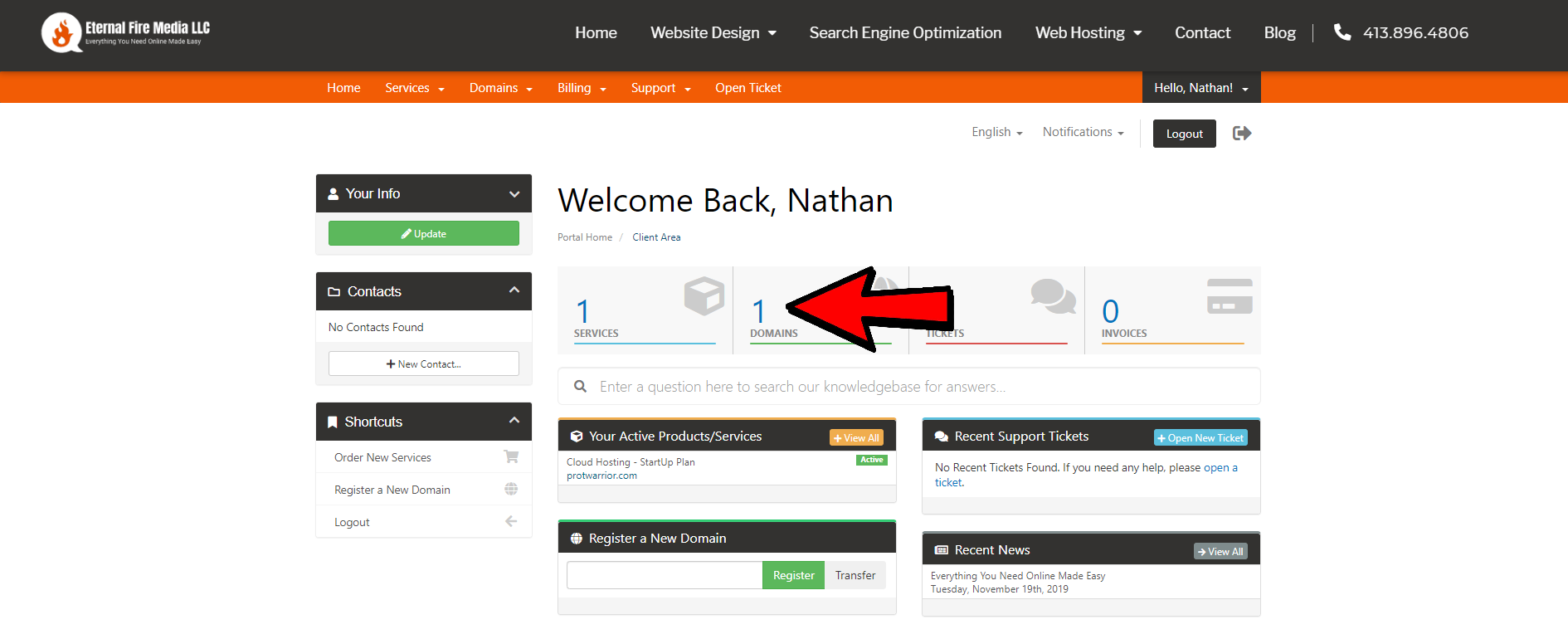Click the Transfer domain button
The width and height of the screenshot is (1568, 639).
click(855, 575)
